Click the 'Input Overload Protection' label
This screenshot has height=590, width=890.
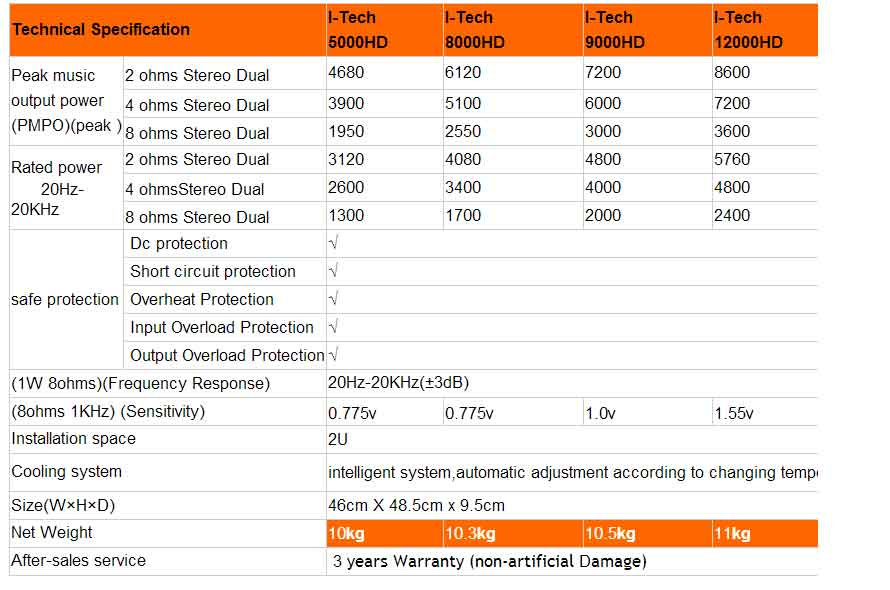222,328
